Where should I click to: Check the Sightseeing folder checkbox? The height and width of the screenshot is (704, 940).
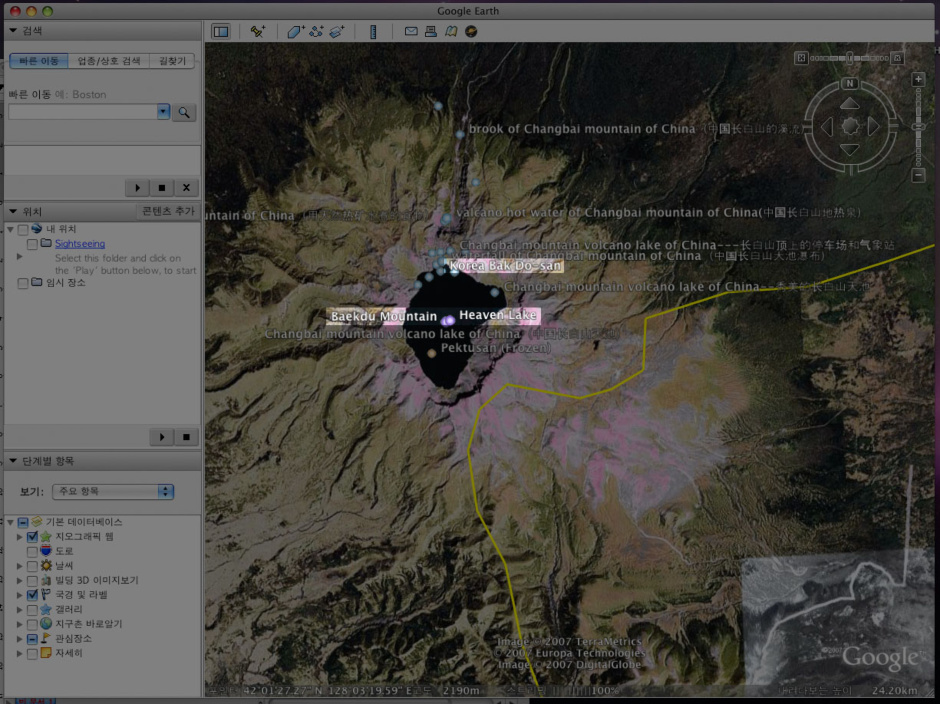(x=32, y=244)
